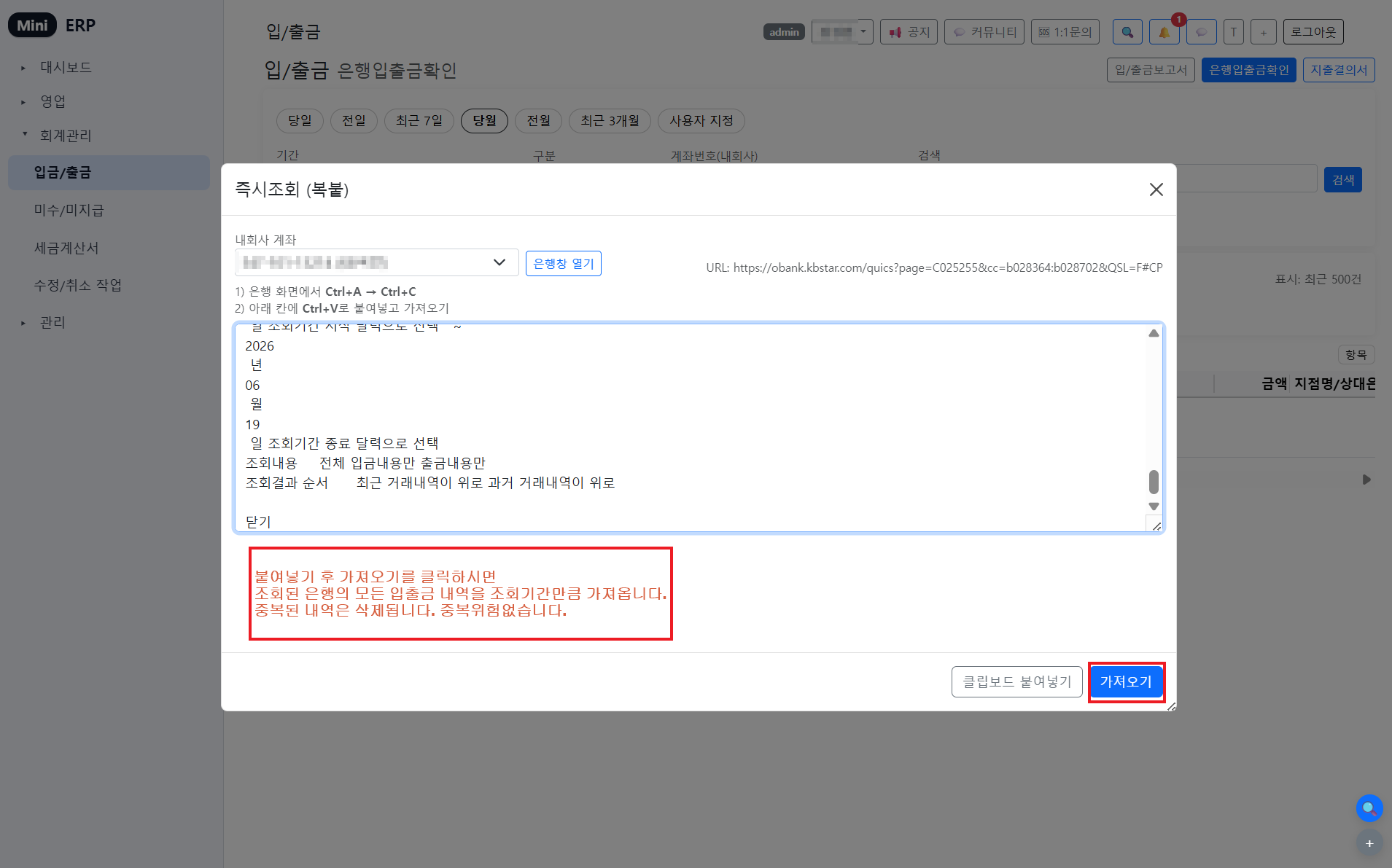The image size is (1392, 868).
Task: Click the plus icon button in header
Action: pyautogui.click(x=1264, y=32)
